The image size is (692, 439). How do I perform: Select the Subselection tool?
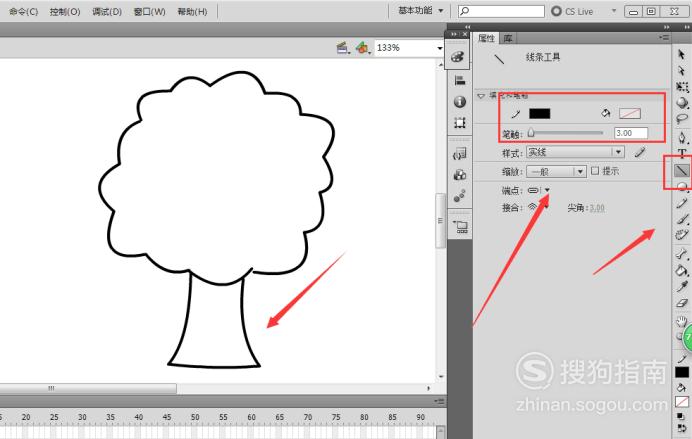pos(681,71)
